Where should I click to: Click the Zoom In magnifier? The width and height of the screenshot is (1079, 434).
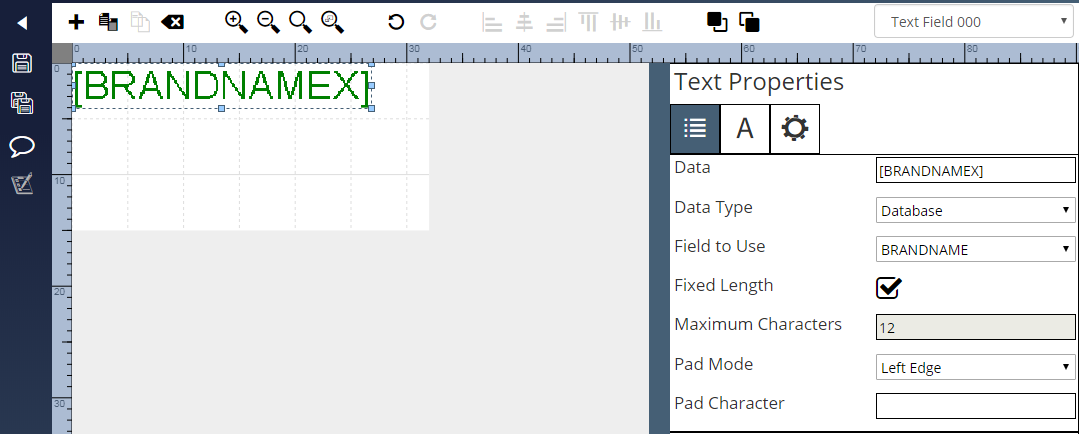(236, 22)
